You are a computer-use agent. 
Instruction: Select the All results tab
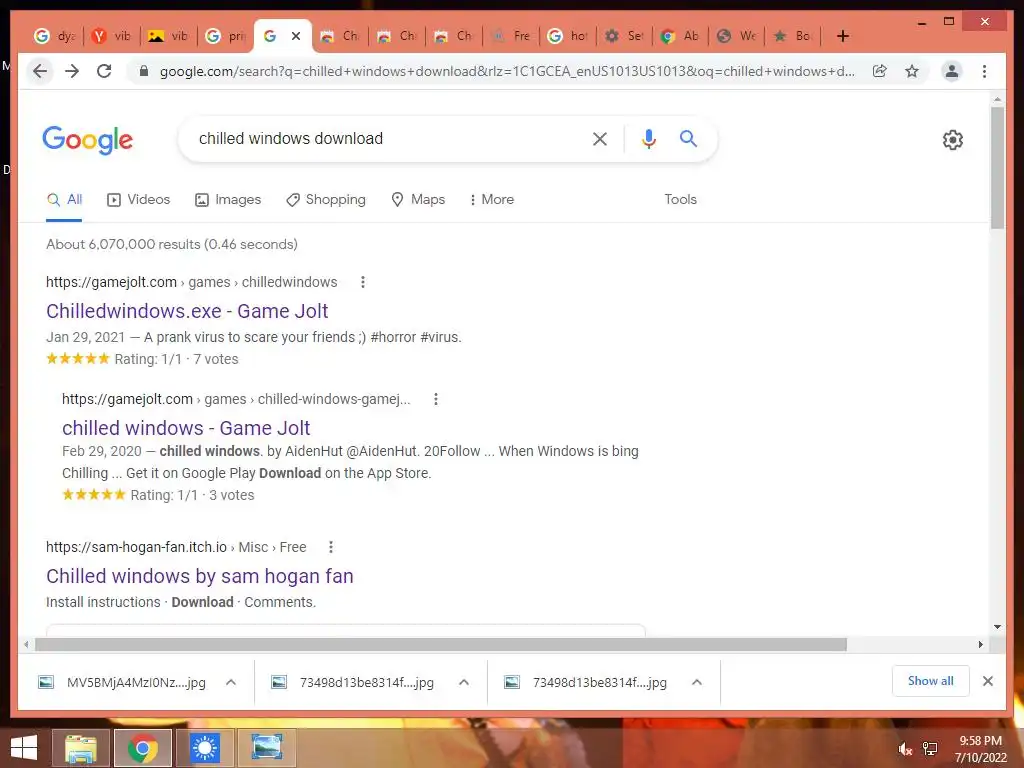point(64,199)
